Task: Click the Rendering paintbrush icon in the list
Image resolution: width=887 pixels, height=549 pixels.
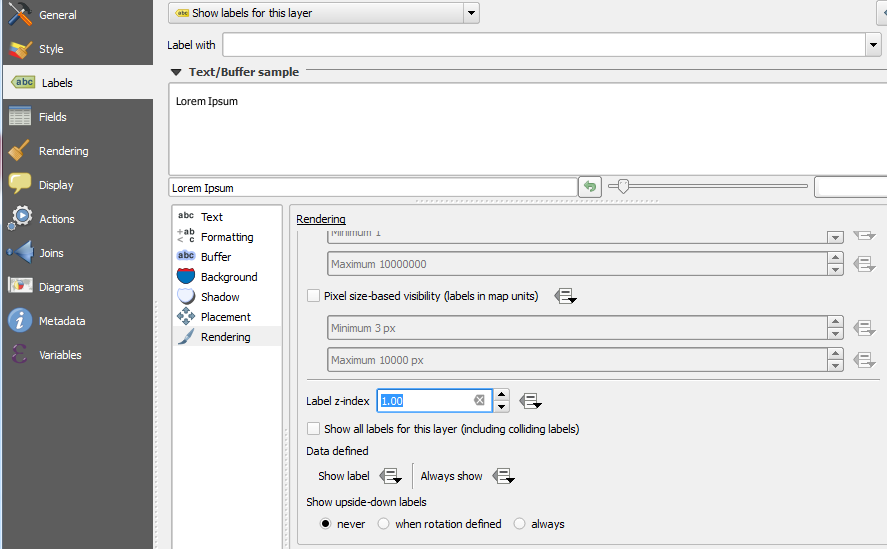Action: click(186, 336)
